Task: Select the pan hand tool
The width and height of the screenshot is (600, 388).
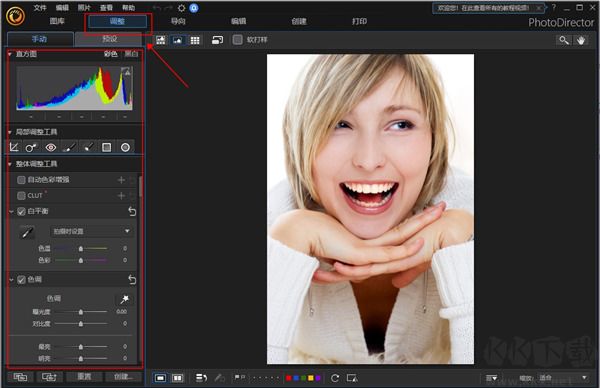Action: [x=581, y=40]
